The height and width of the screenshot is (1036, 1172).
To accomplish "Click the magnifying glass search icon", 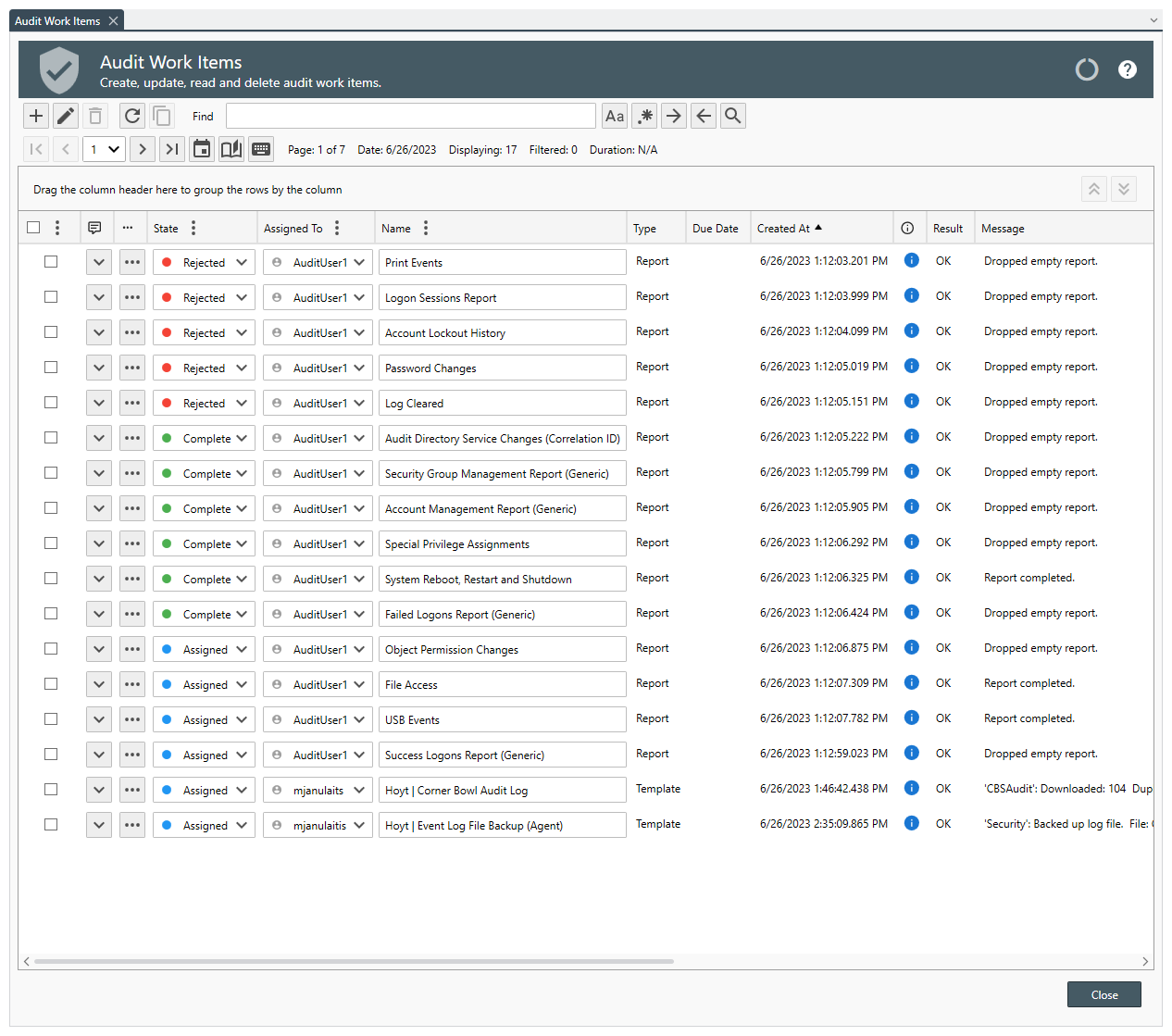I will (x=732, y=116).
